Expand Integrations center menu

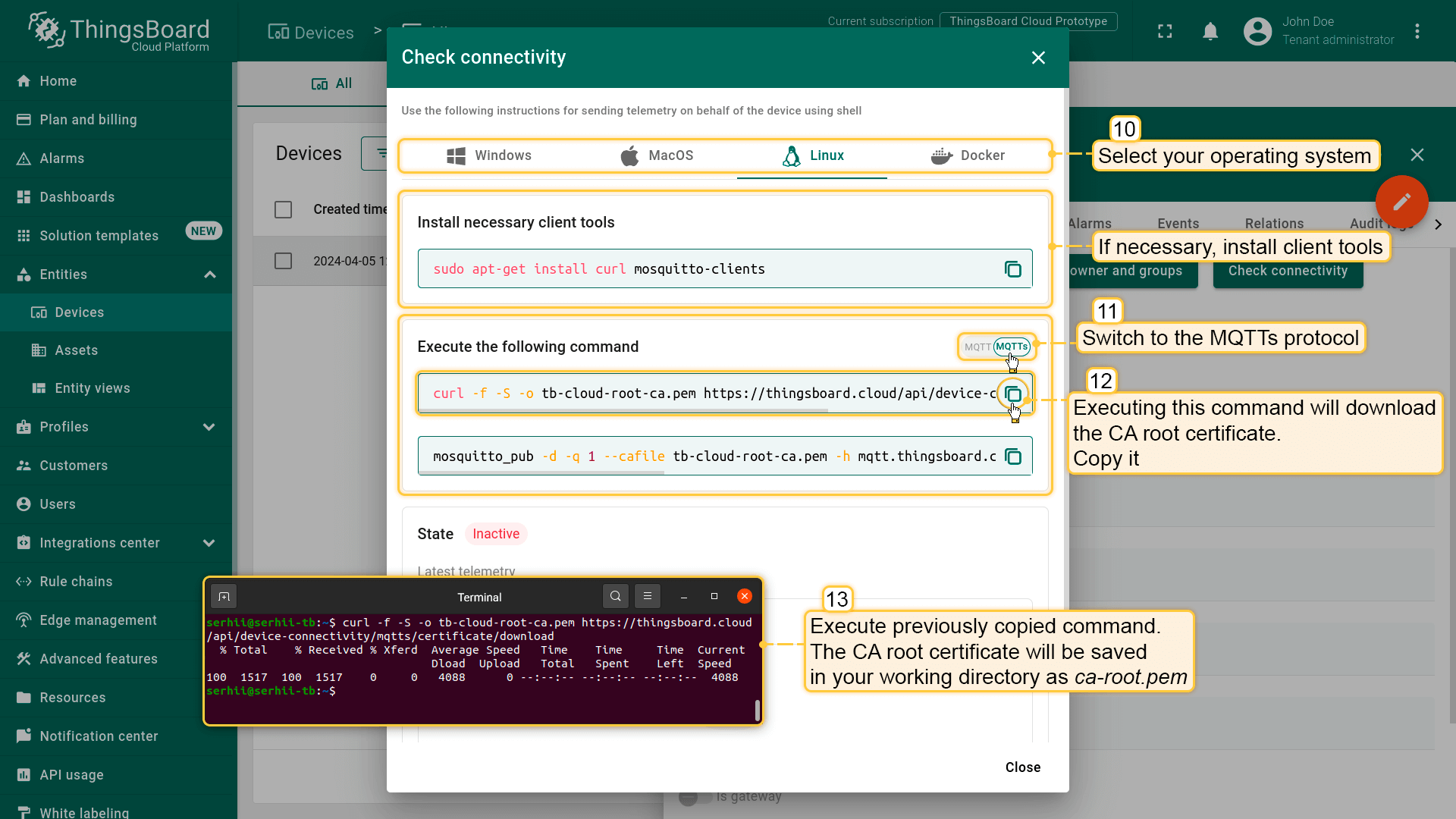pos(209,543)
